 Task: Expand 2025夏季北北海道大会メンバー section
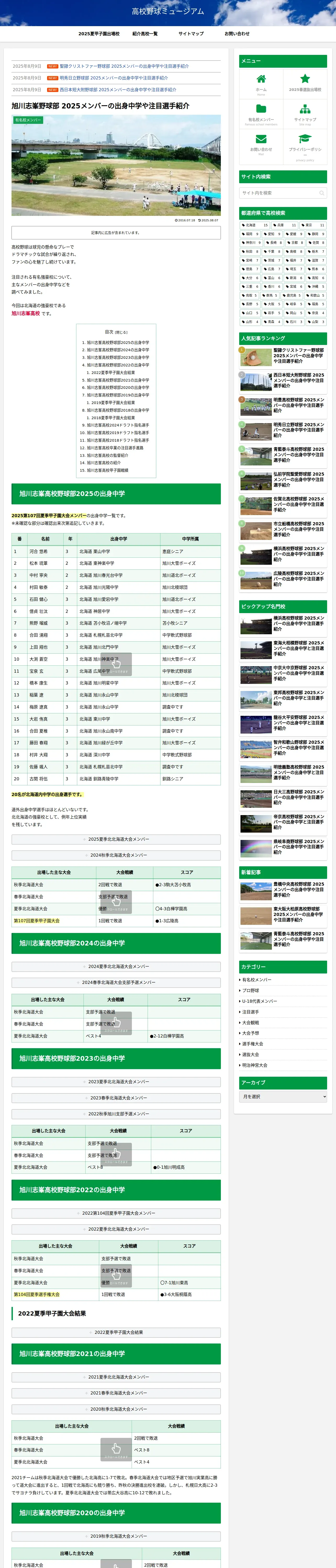[x=116, y=839]
